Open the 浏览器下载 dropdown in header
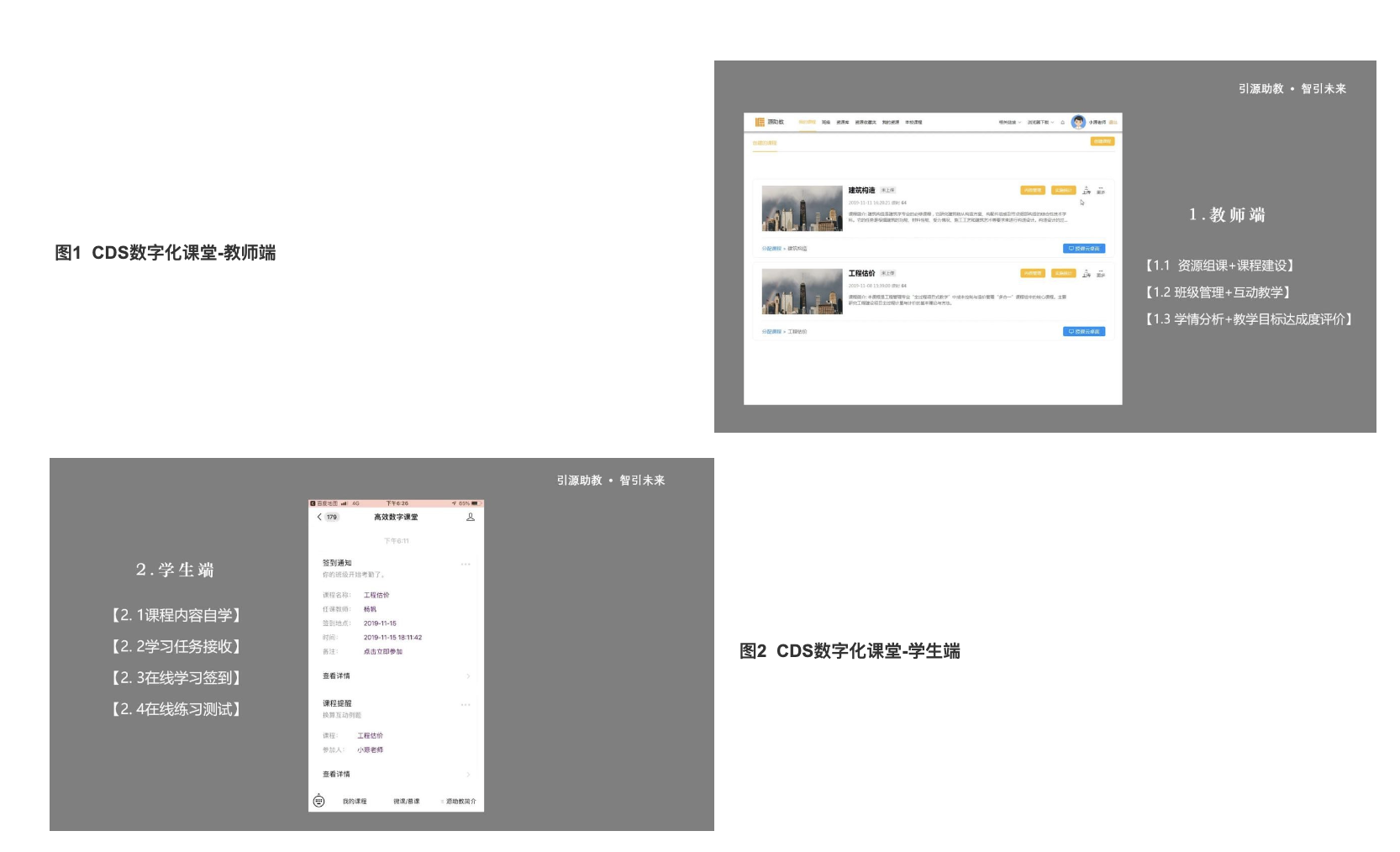This screenshot has height=852, width=1400. pos(1040,123)
